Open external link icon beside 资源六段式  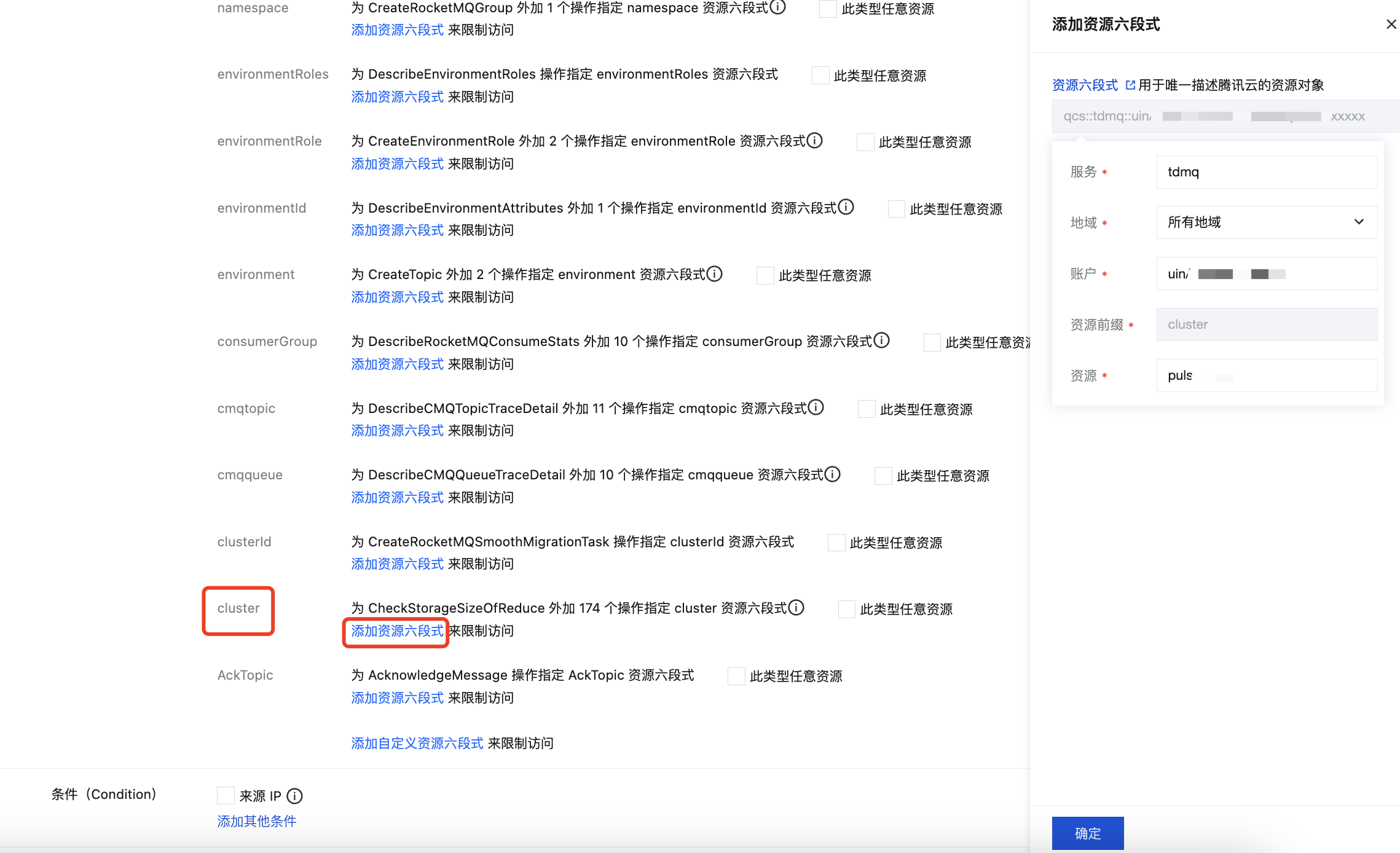pyautogui.click(x=1130, y=85)
